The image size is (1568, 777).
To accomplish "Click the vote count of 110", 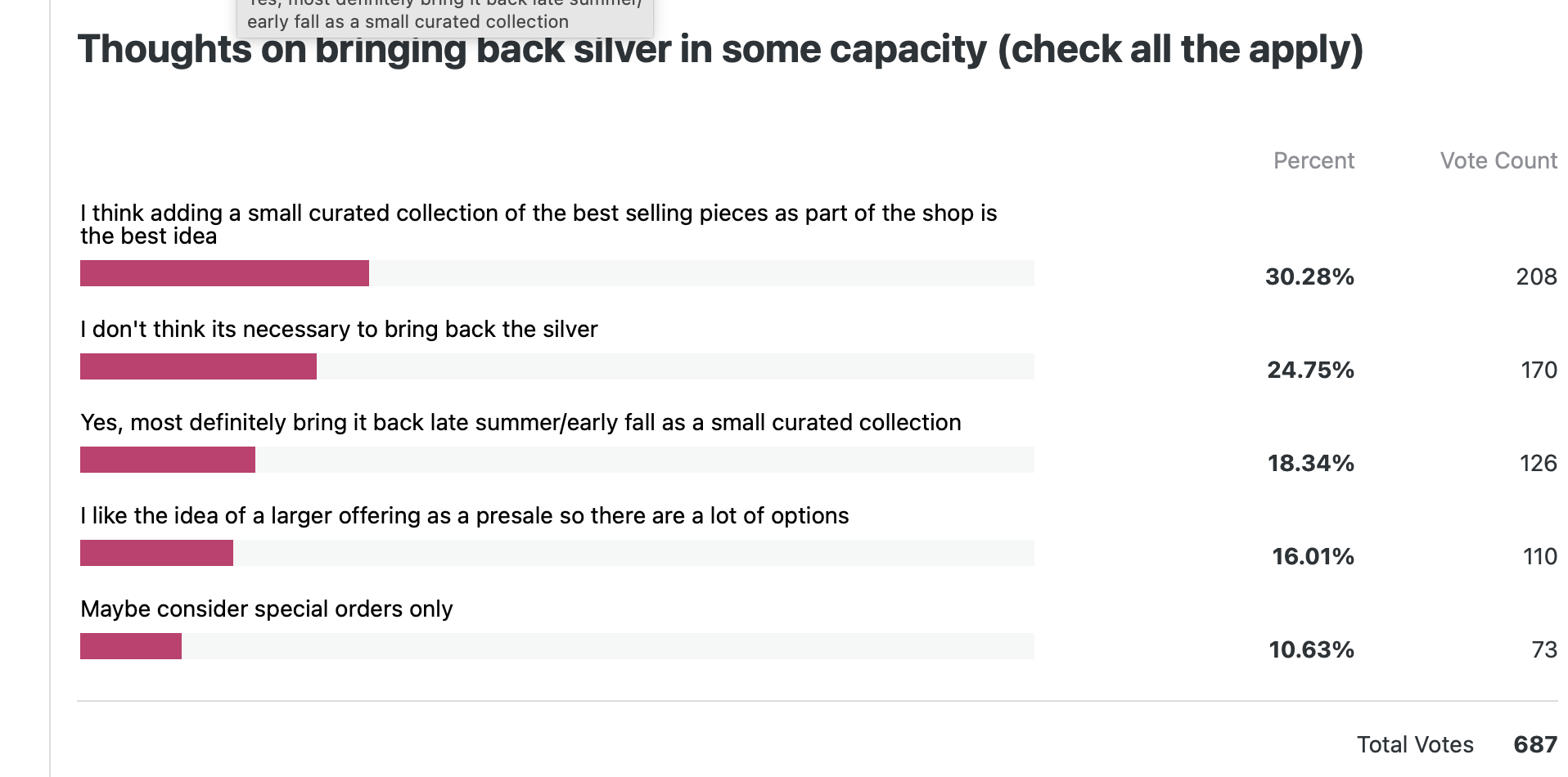I will (x=1539, y=556).
